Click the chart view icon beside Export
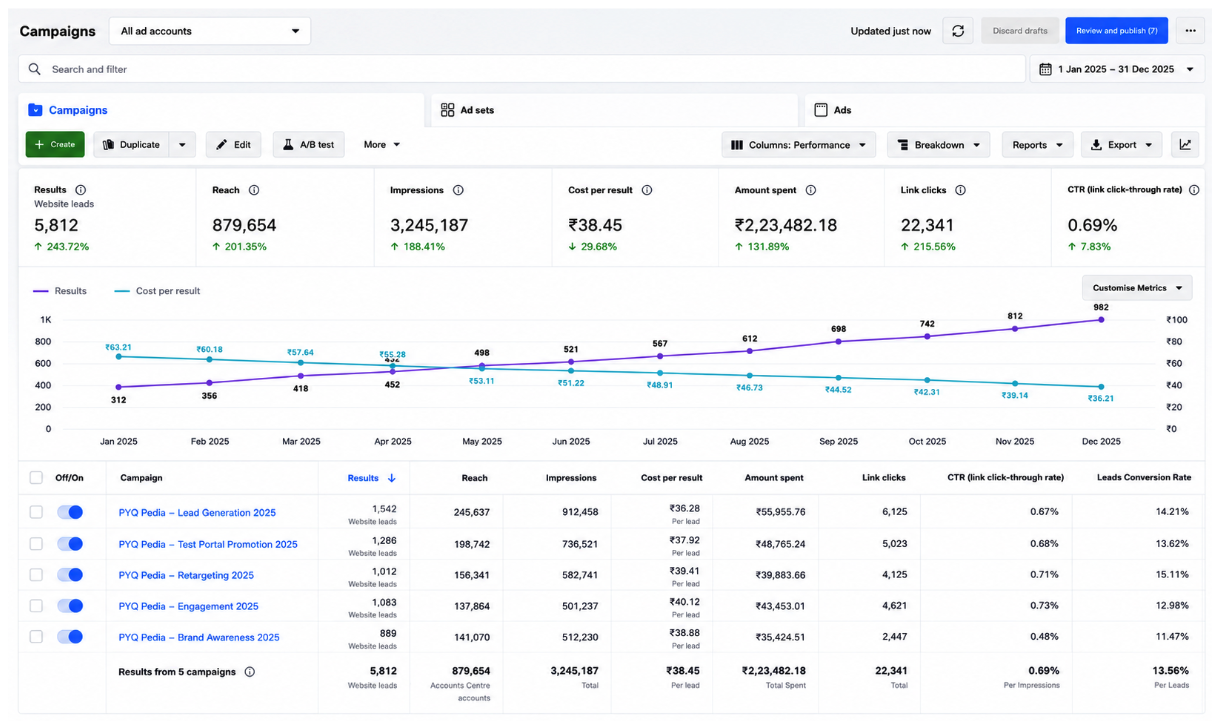 coord(1185,145)
